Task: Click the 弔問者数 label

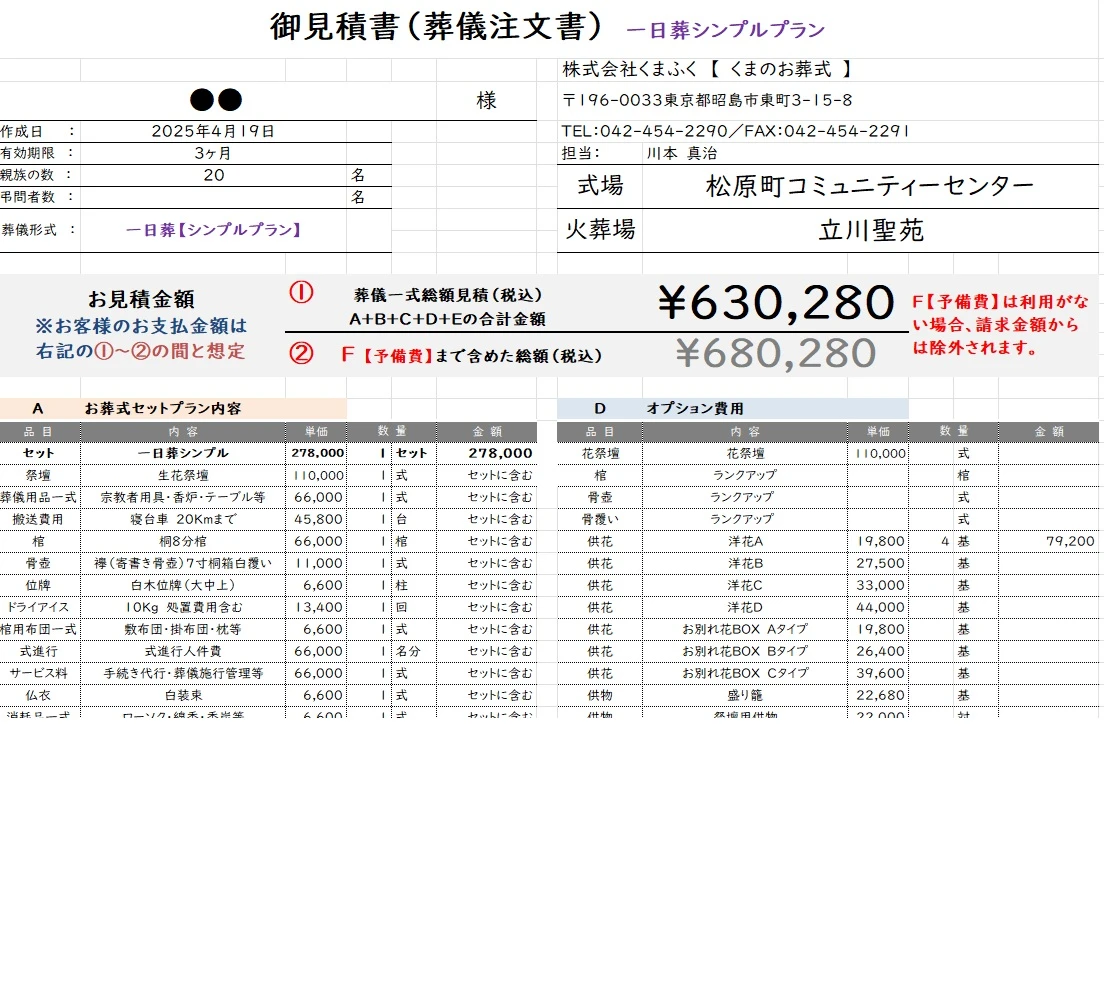Action: click(28, 197)
